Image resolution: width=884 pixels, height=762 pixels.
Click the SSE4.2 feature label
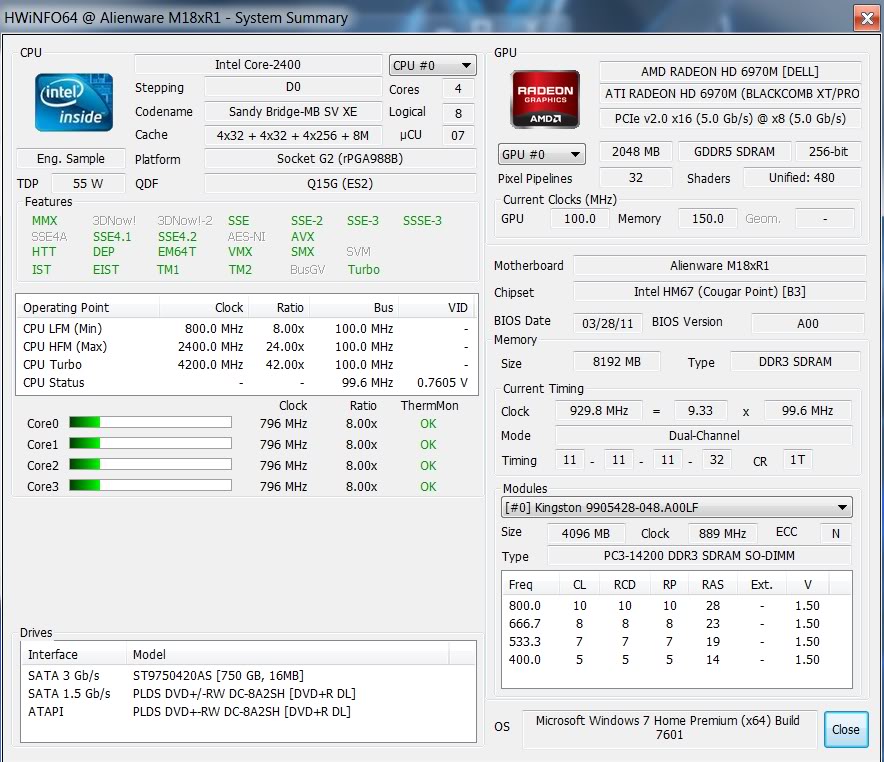177,237
